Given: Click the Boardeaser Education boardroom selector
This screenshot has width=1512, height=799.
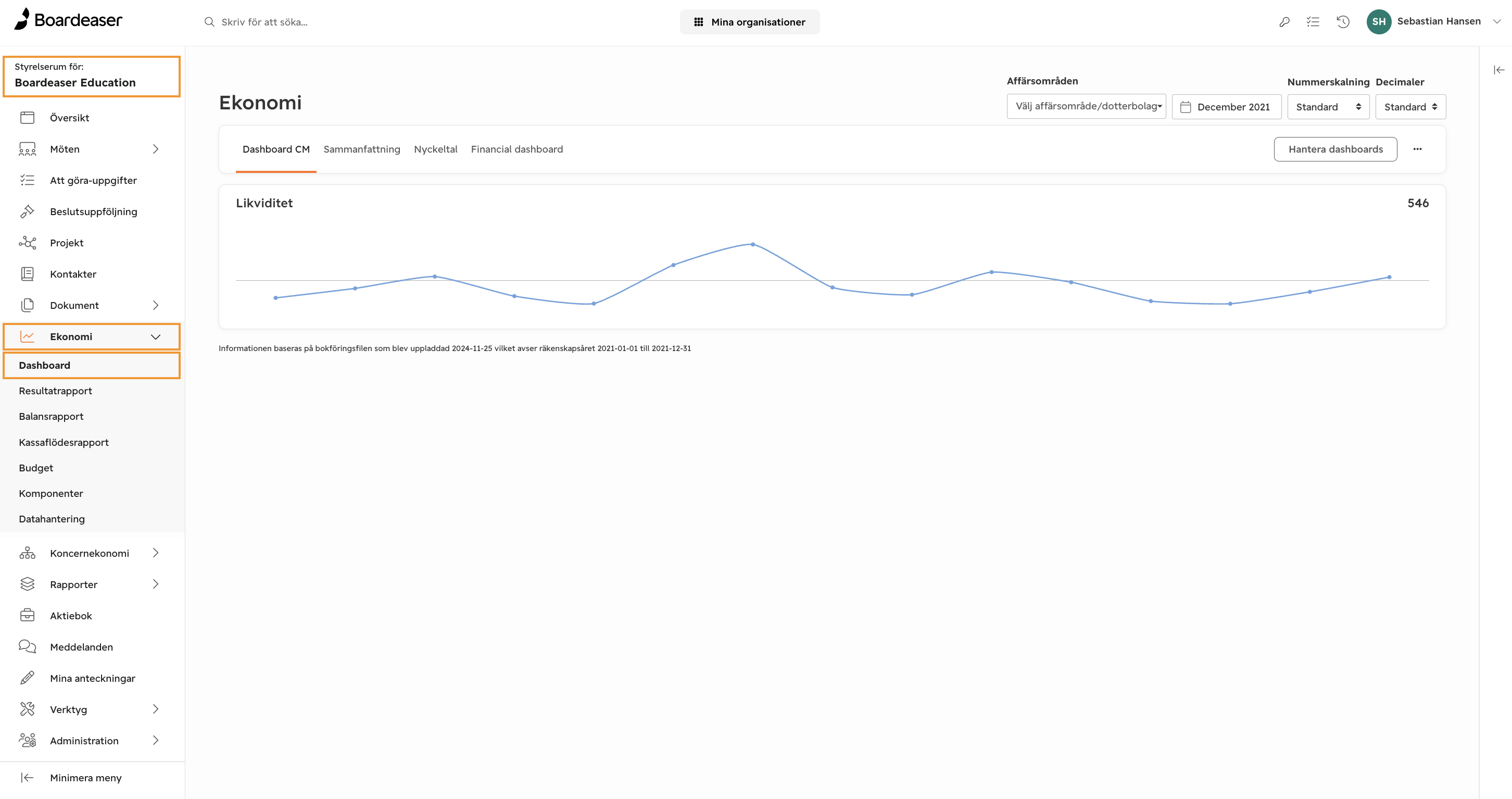Looking at the screenshot, I should (92, 77).
